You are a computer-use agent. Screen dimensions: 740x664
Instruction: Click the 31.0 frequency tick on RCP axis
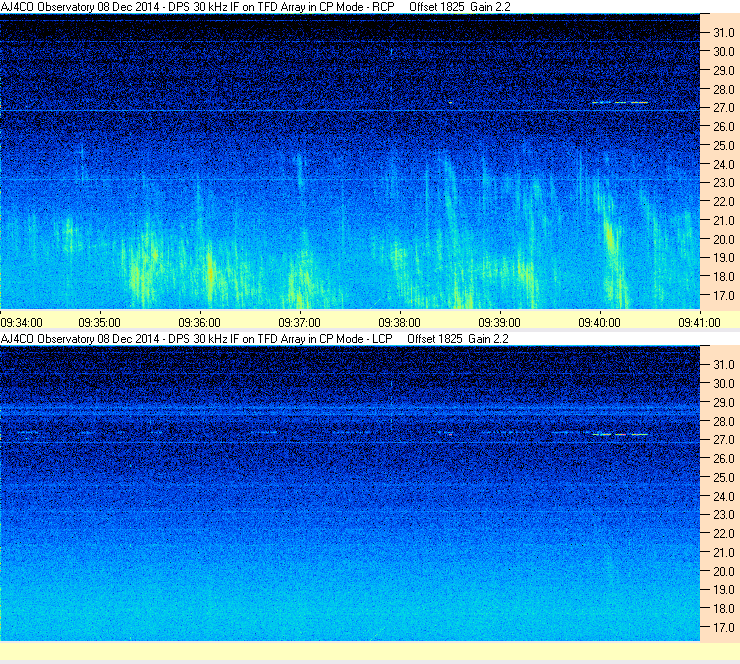[724, 33]
